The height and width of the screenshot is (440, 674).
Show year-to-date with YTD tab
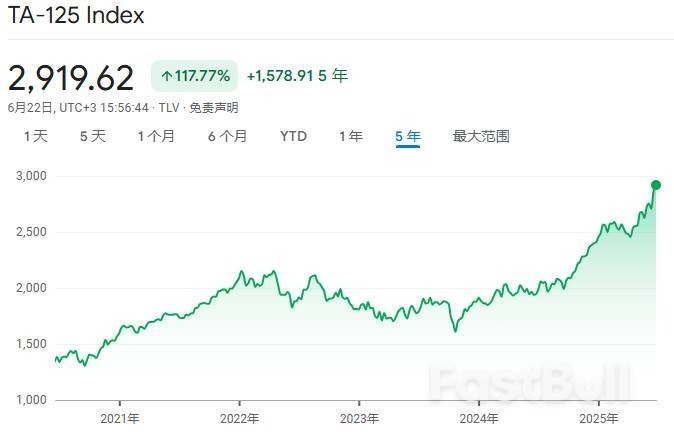click(x=293, y=136)
